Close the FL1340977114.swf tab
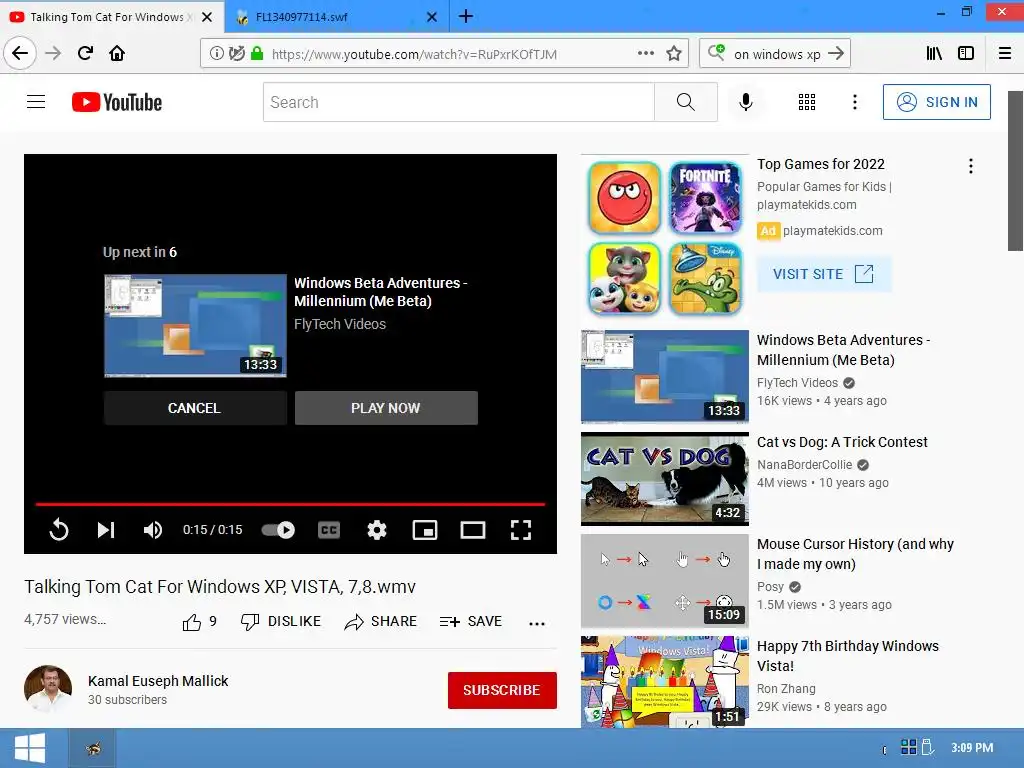The image size is (1024, 768). [432, 17]
